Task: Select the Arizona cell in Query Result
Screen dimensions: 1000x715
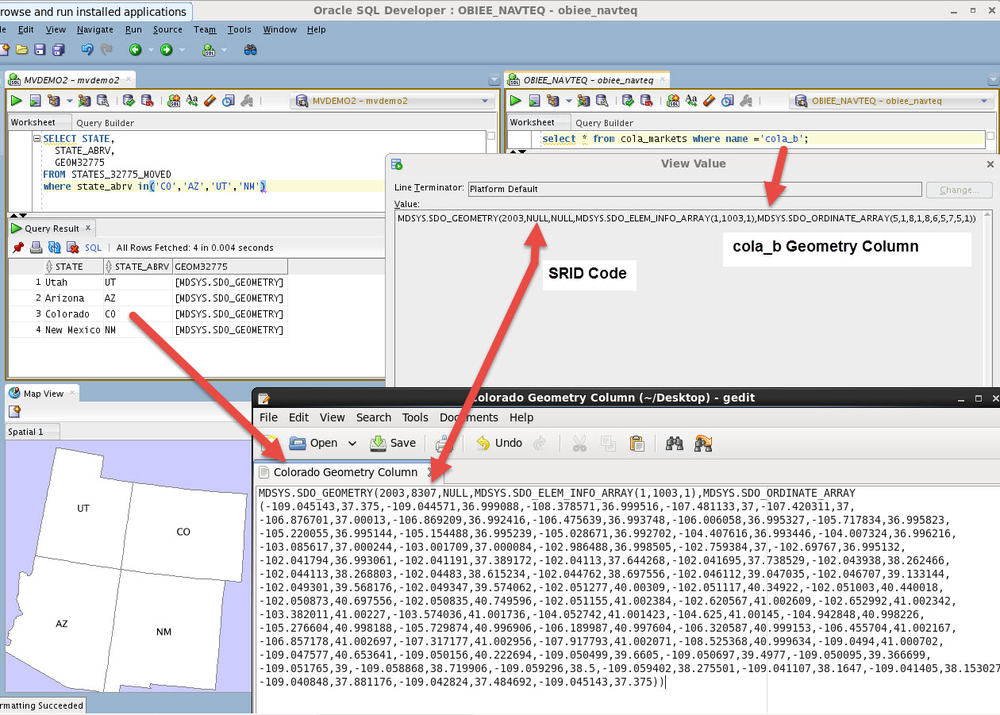Action: pos(73,298)
